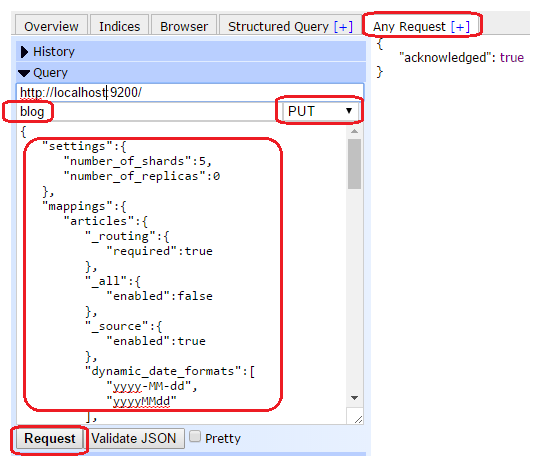
Task: Click the "enabled":false line
Action: point(159,296)
